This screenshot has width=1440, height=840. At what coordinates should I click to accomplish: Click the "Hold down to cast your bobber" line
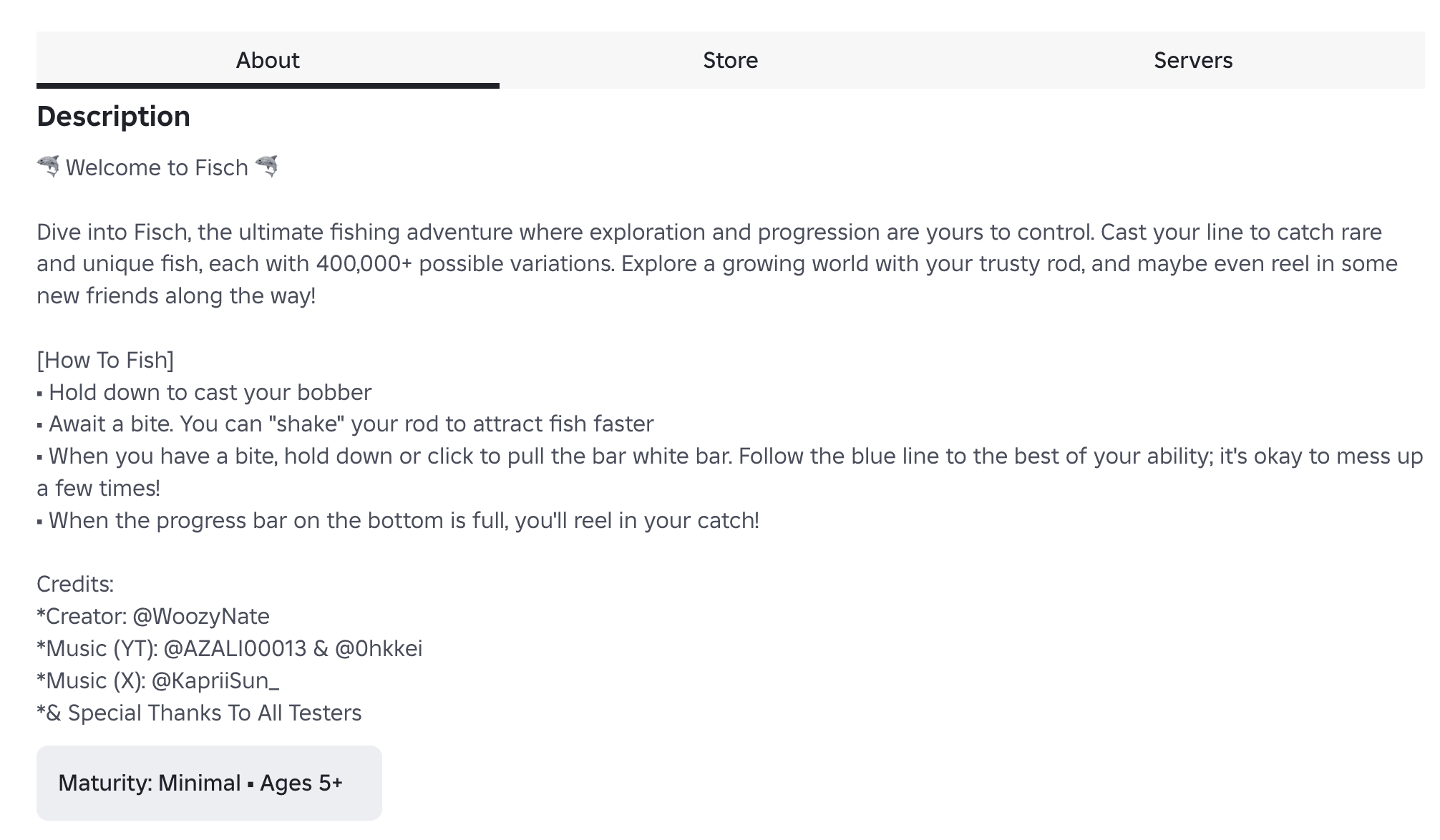pyautogui.click(x=210, y=392)
